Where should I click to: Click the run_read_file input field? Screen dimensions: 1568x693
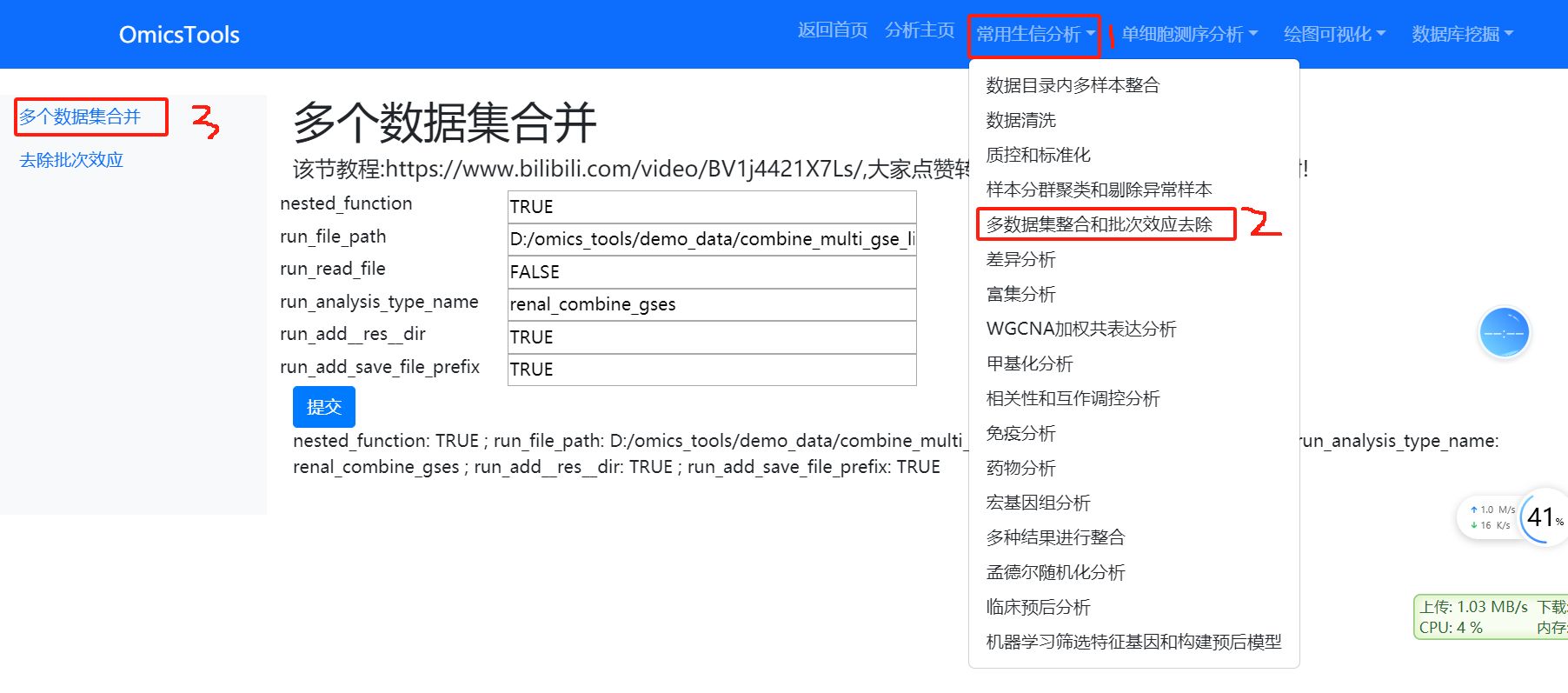712,272
